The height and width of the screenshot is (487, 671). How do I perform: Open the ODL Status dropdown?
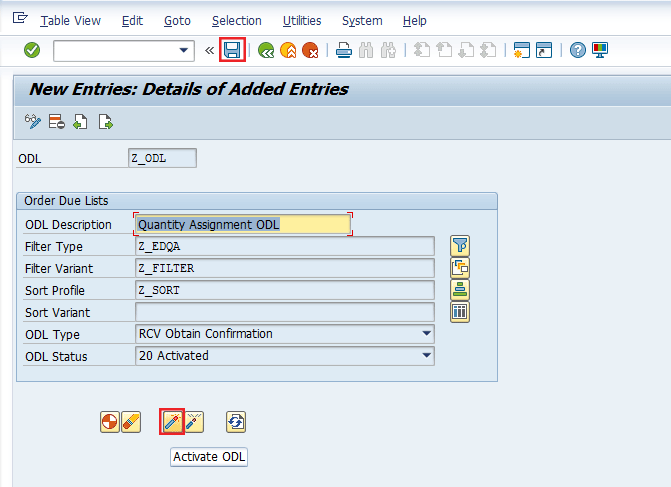(x=427, y=356)
